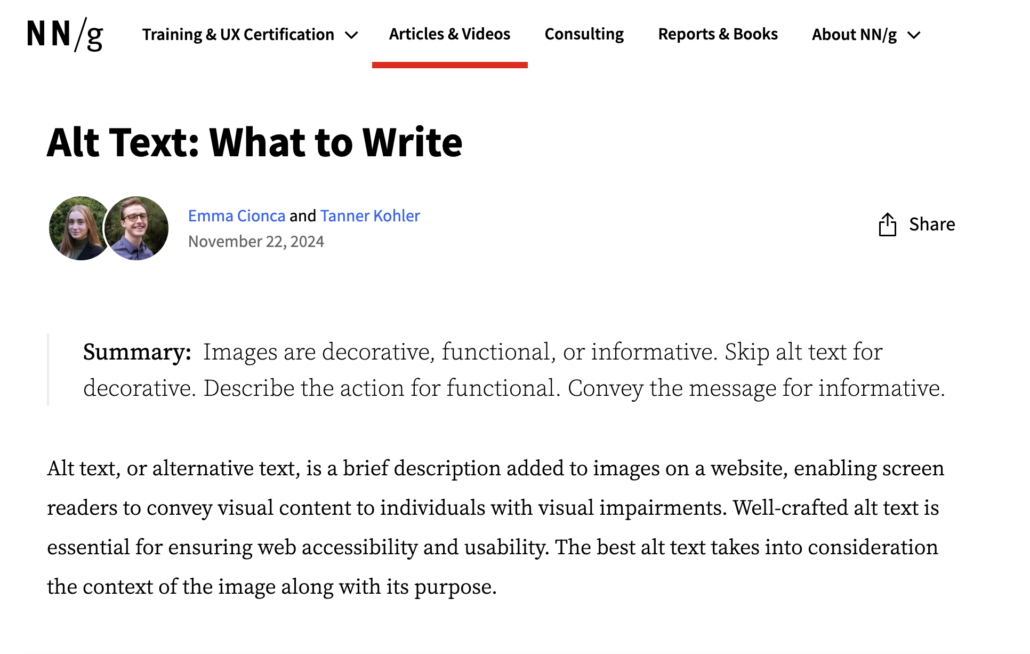This screenshot has height=654, width=1030.
Task: Click the chevron beside Training & UX Certification
Action: tap(351, 34)
